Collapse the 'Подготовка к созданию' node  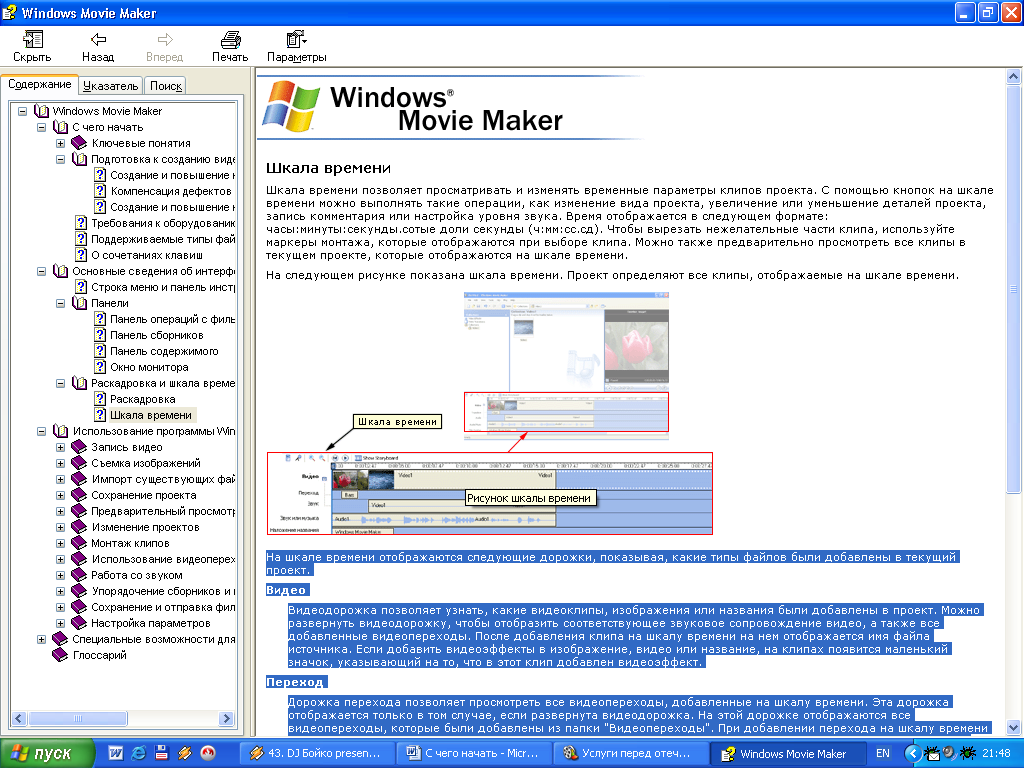point(60,159)
